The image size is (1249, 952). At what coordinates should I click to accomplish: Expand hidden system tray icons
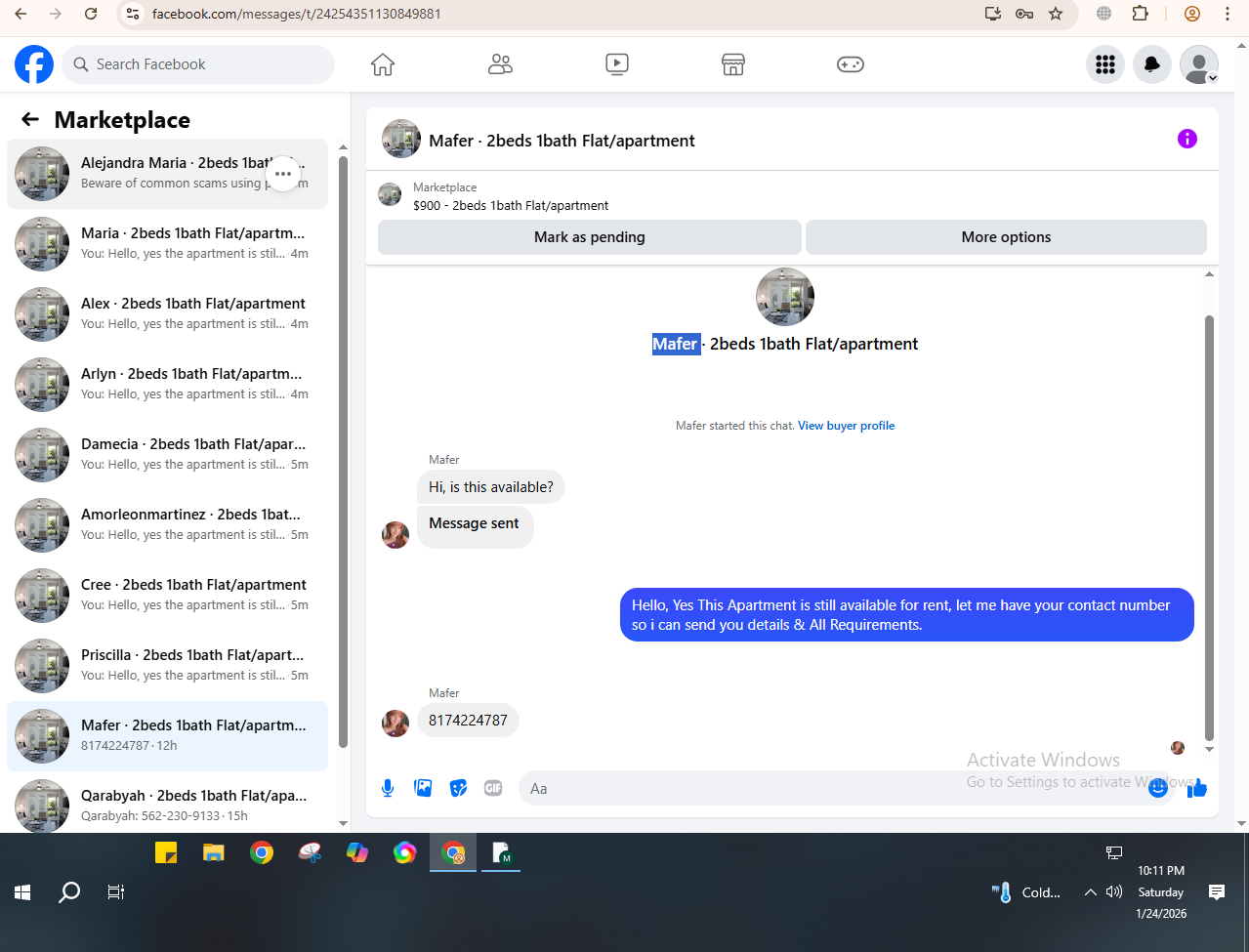click(x=1090, y=892)
